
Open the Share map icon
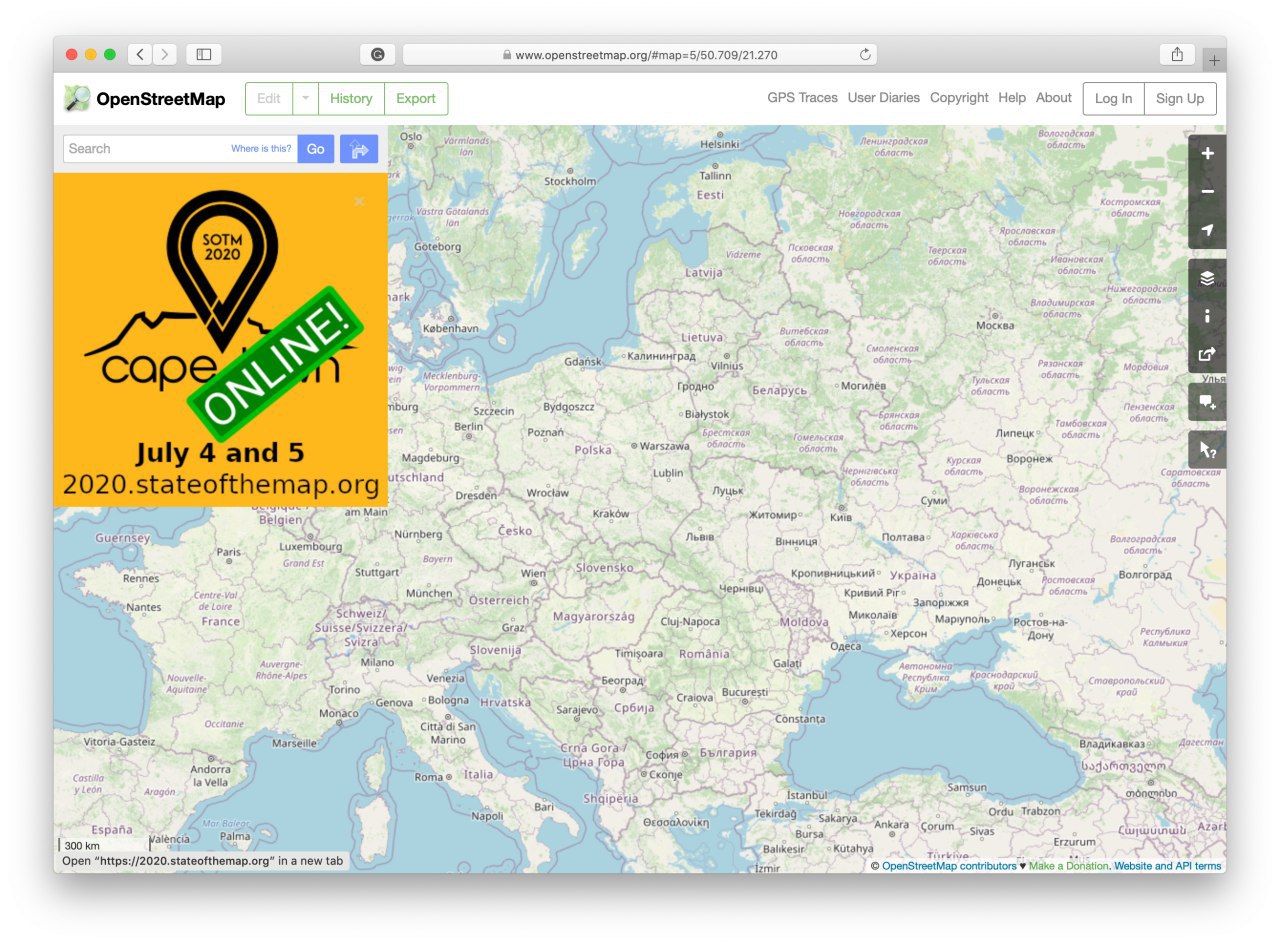(1207, 354)
